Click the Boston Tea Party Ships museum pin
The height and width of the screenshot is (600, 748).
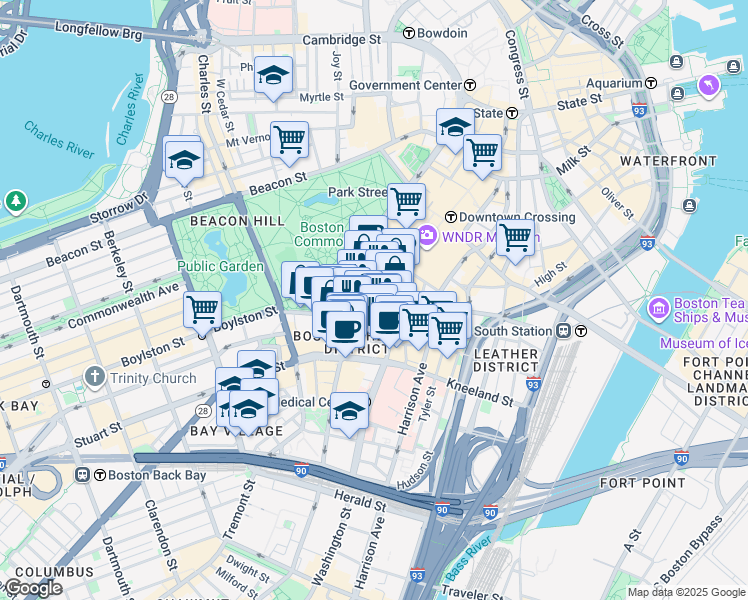[x=659, y=309]
